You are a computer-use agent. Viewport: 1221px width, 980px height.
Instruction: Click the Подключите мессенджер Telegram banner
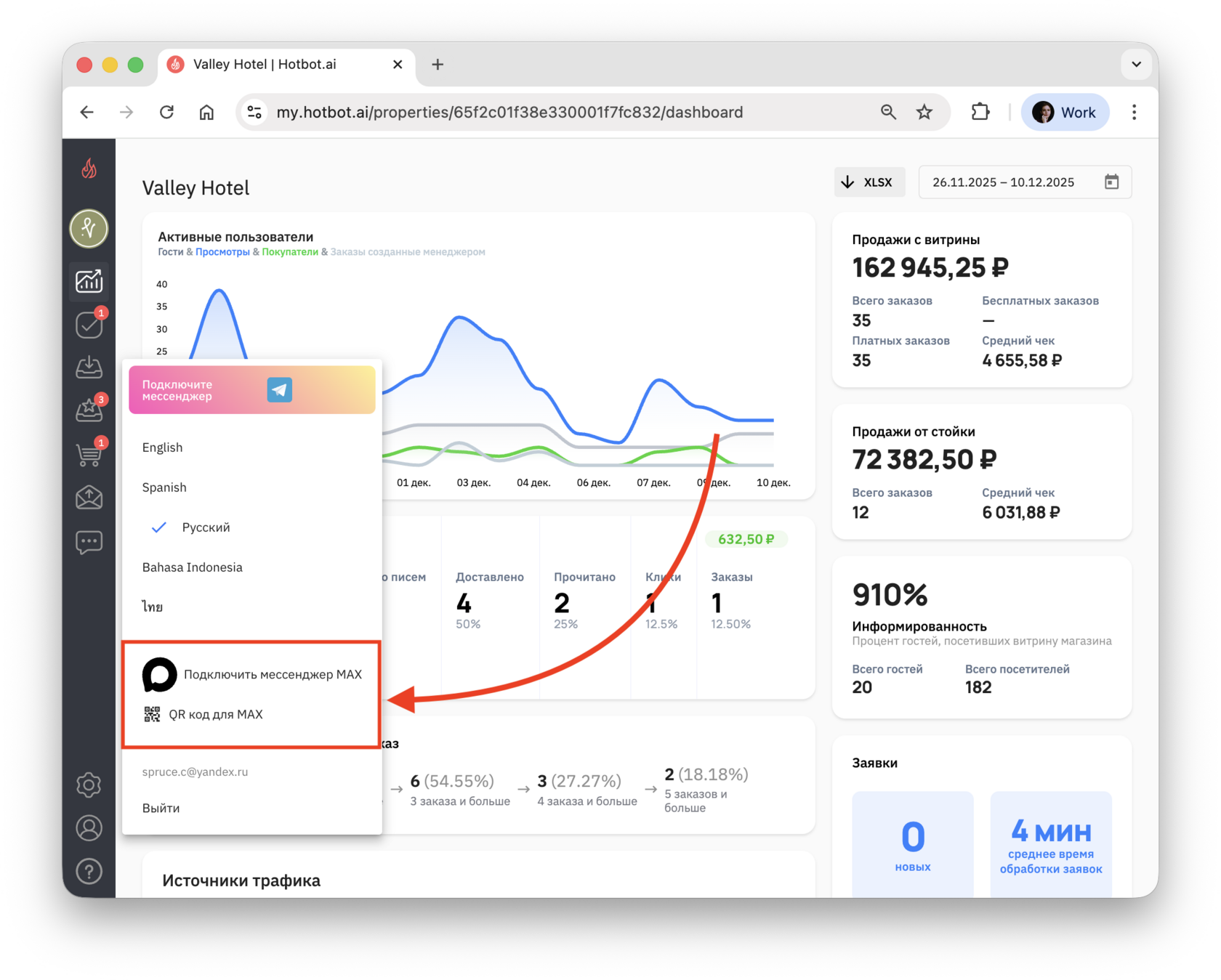point(251,390)
